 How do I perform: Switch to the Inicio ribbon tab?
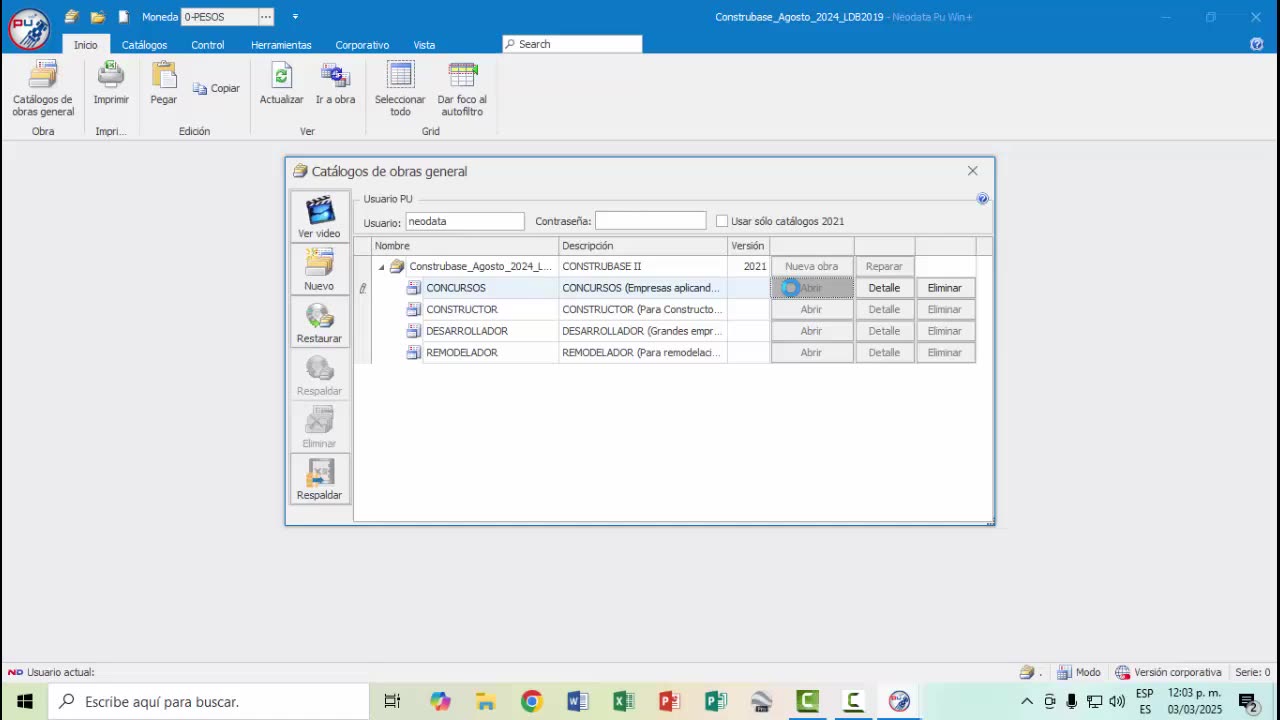[85, 45]
